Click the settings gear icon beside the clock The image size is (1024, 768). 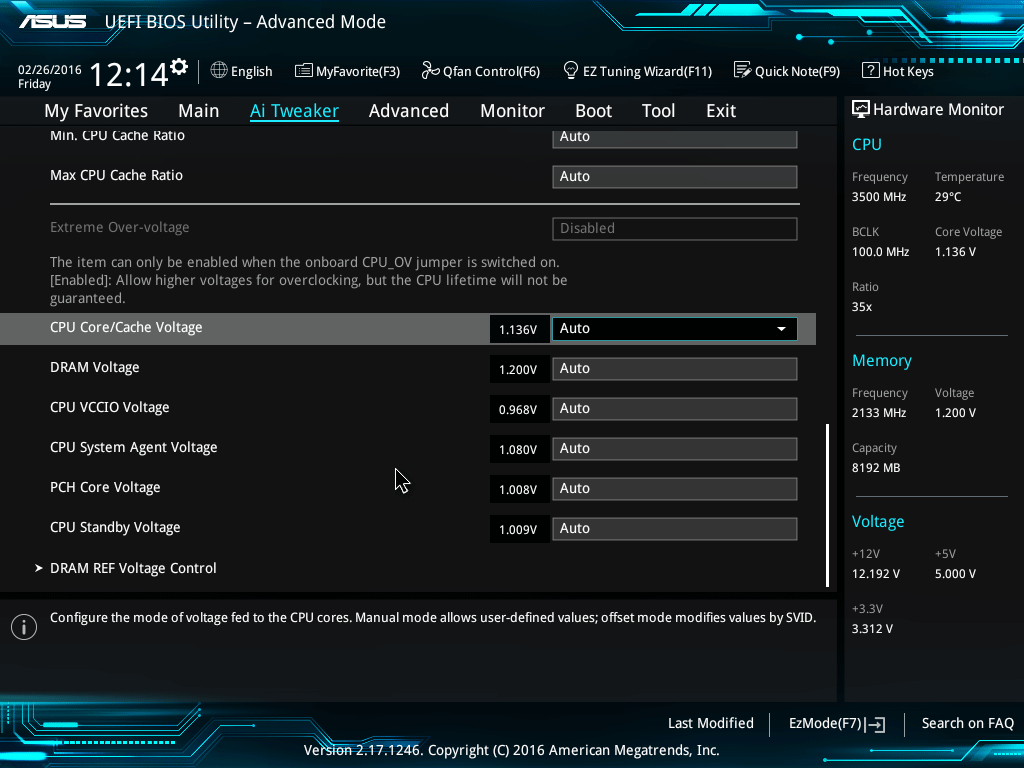click(x=179, y=67)
